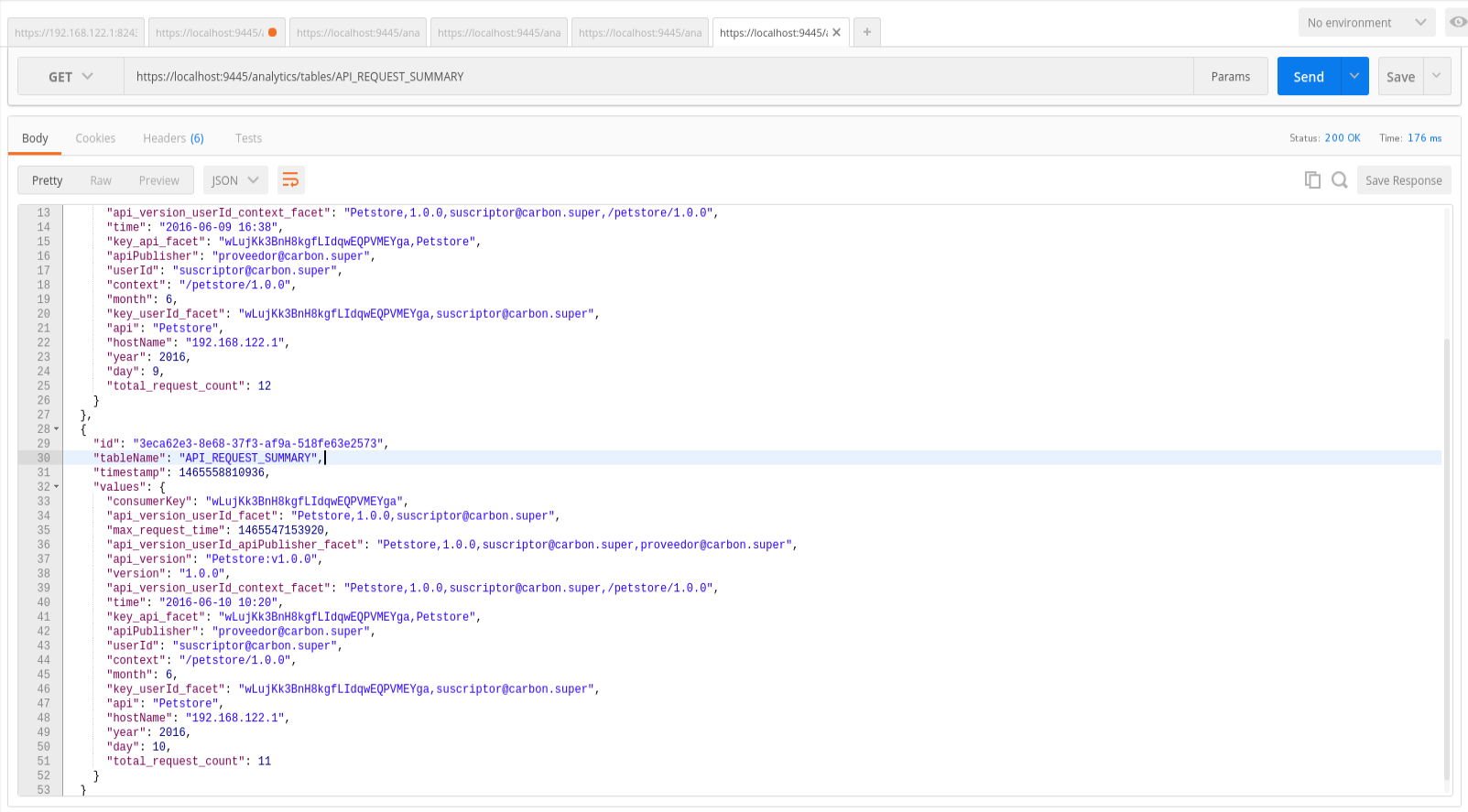1468x812 pixels.
Task: Collapse the JSON object at line 28
Action: pos(57,429)
